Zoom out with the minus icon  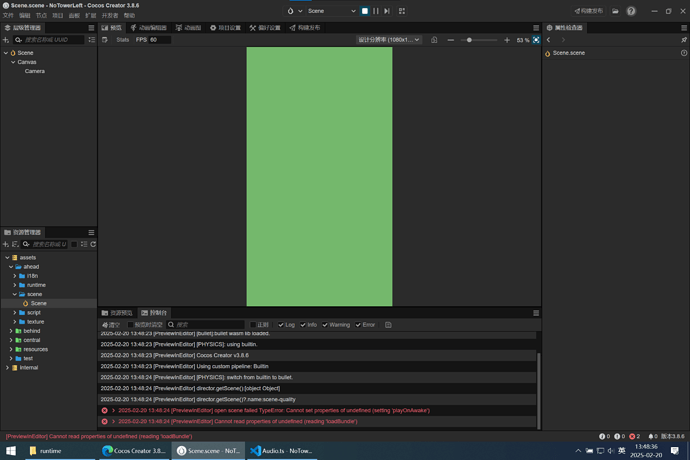coord(451,40)
